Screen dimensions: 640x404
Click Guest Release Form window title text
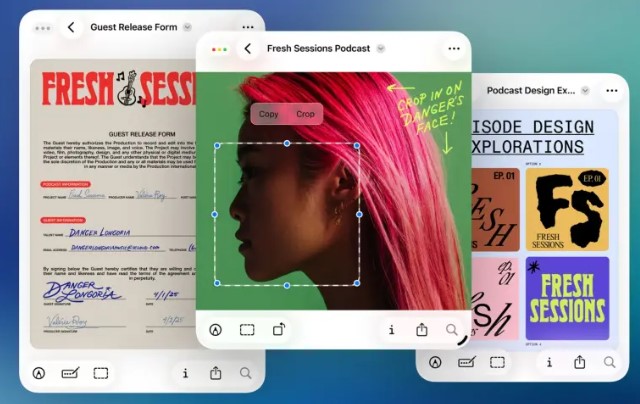[134, 27]
